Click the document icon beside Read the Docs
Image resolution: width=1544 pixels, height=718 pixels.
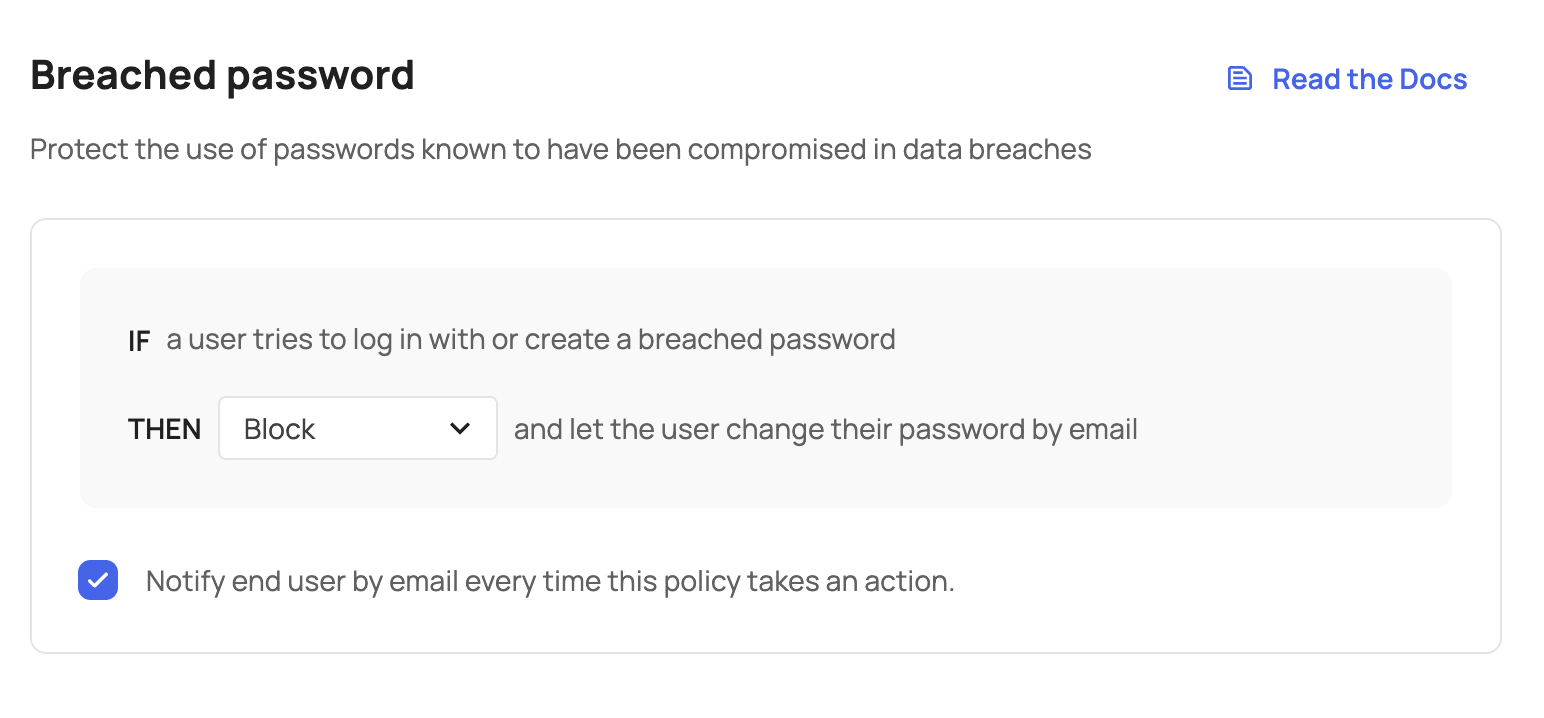(1239, 77)
